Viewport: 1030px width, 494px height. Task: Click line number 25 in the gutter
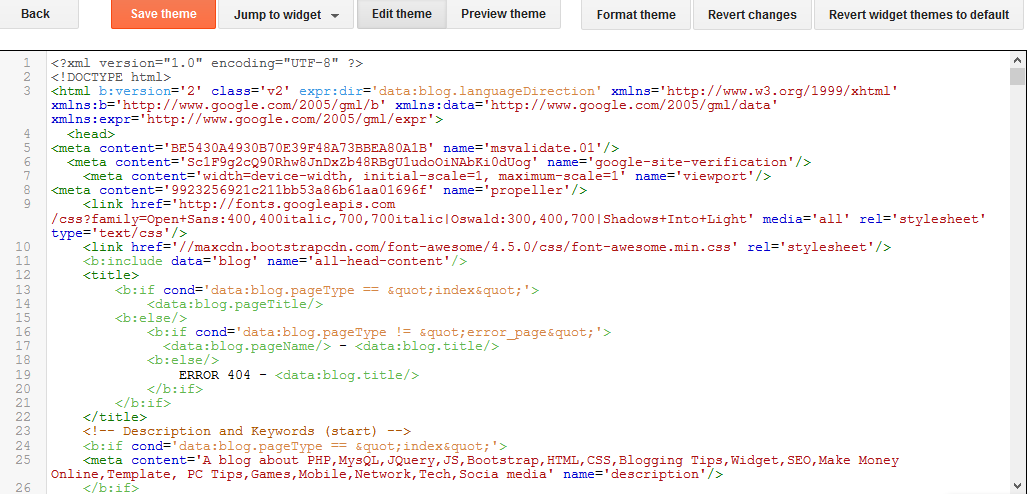click(23, 460)
